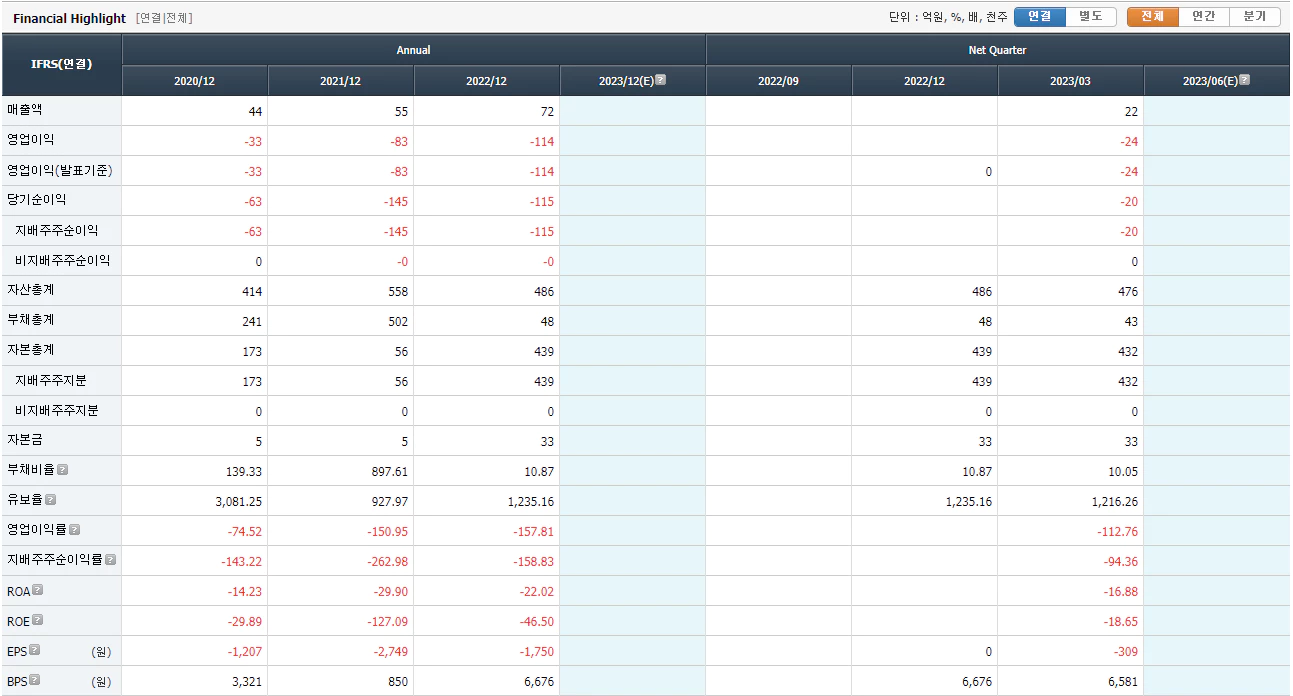Select the 자본금 row label
The image size is (1293, 696).
click(x=25, y=440)
